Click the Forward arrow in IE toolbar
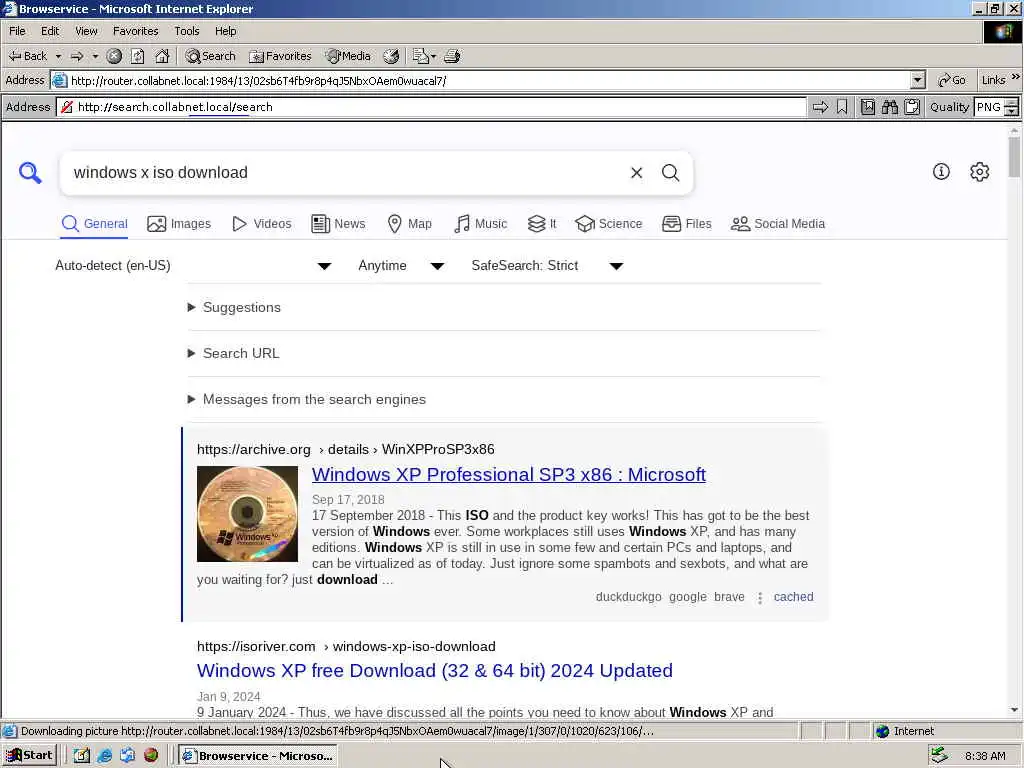 pyautogui.click(x=77, y=56)
